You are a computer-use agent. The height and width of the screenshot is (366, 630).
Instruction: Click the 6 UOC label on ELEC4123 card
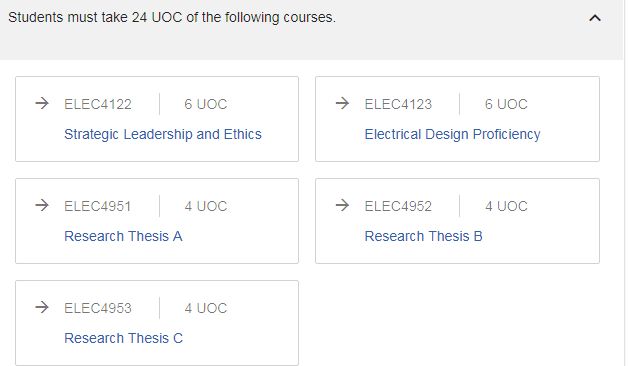(506, 104)
